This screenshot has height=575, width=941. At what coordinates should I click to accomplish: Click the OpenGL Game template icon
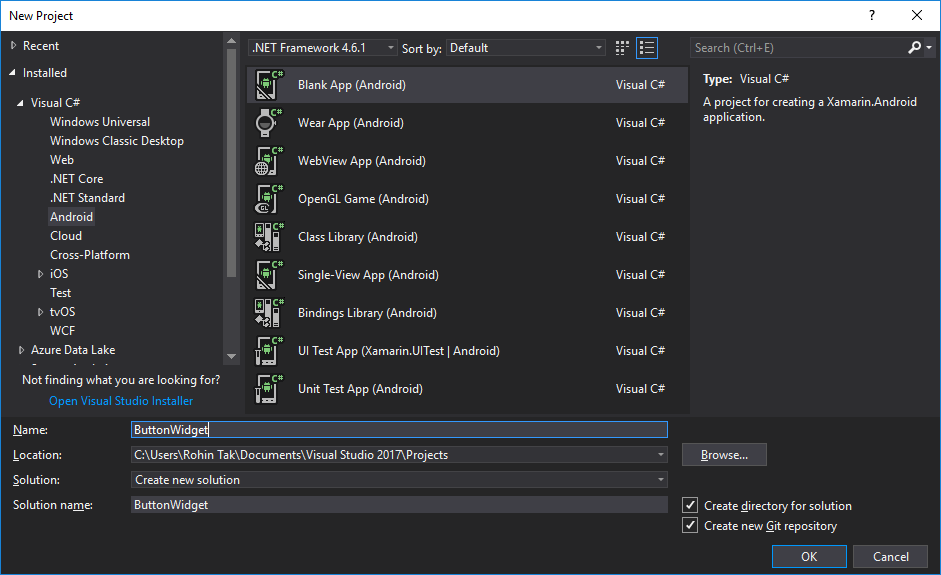coord(269,199)
